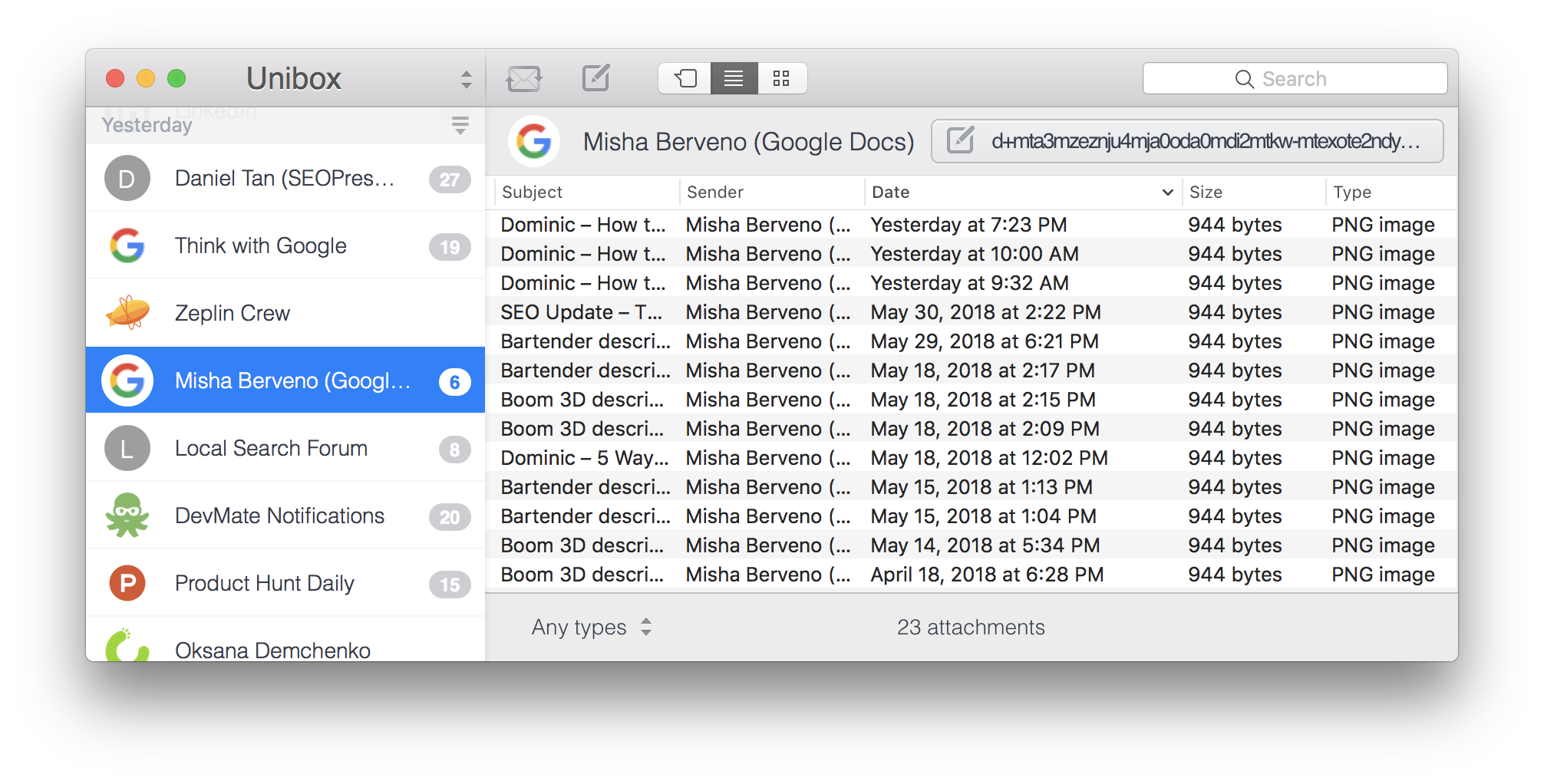The image size is (1544, 784).
Task: Click Google avatar in selected Misha row
Action: [x=127, y=380]
